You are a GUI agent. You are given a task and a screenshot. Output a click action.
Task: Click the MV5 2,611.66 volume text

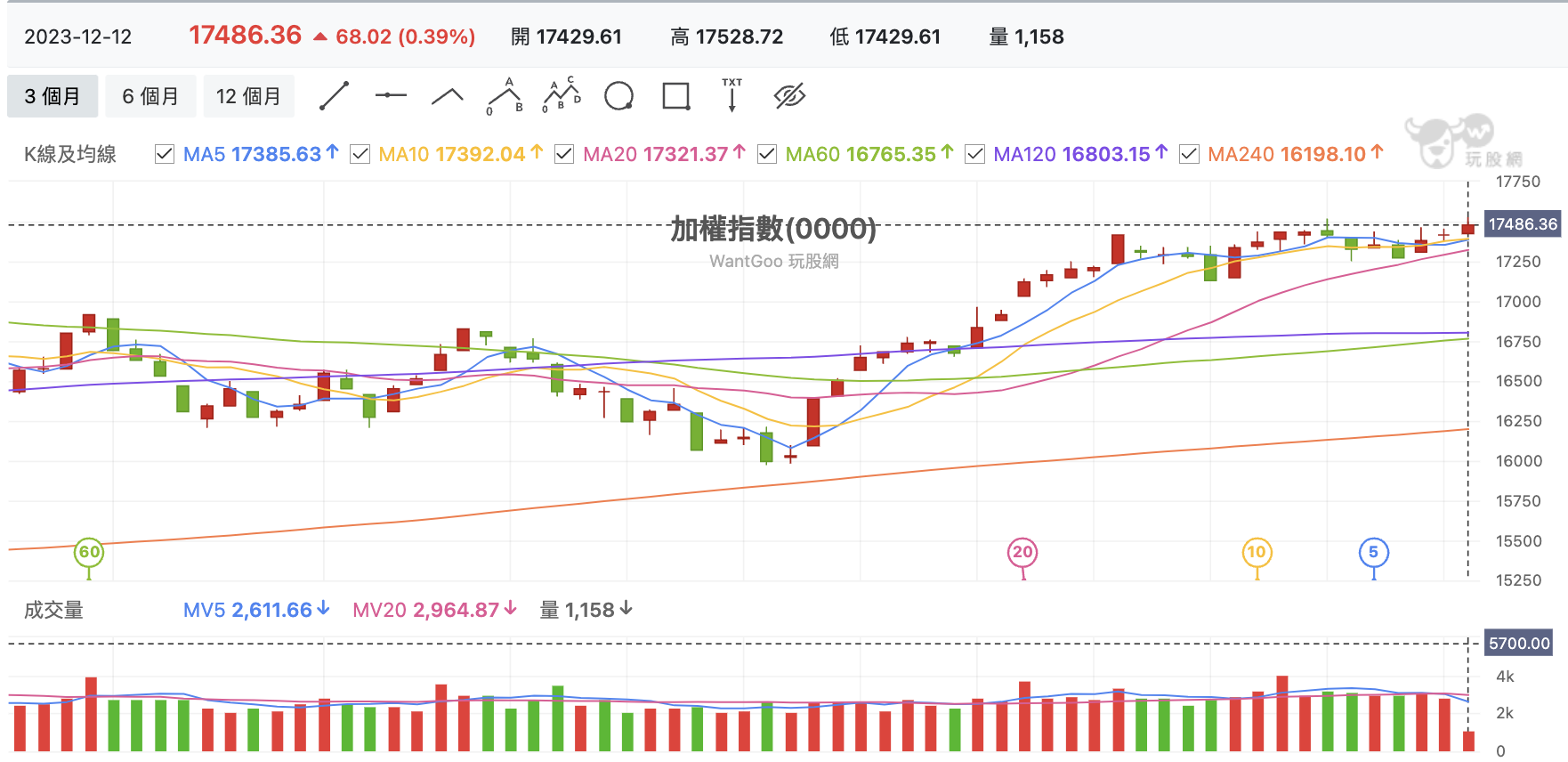pyautogui.click(x=256, y=610)
